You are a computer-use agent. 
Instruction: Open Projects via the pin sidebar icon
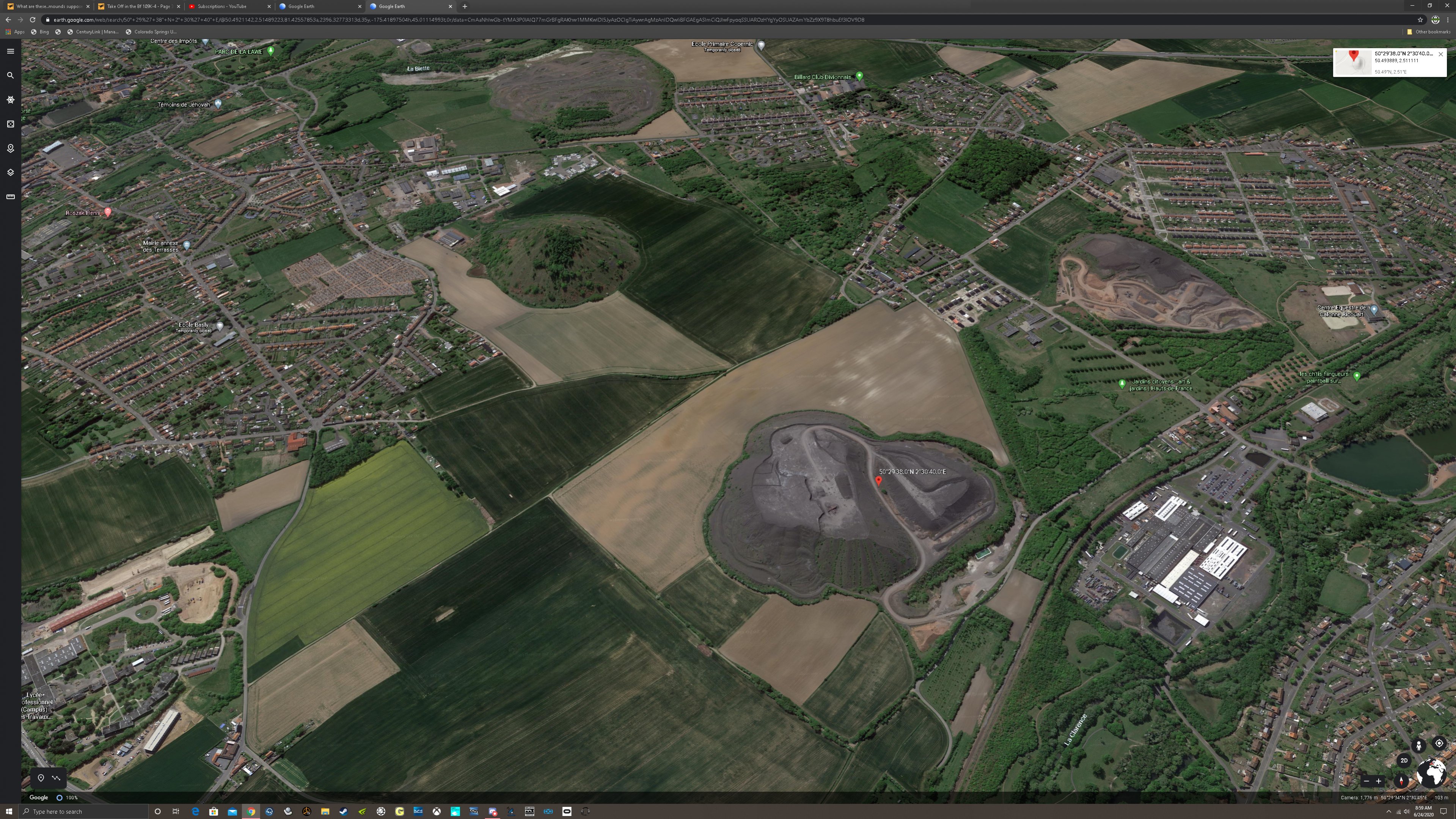coord(10,148)
